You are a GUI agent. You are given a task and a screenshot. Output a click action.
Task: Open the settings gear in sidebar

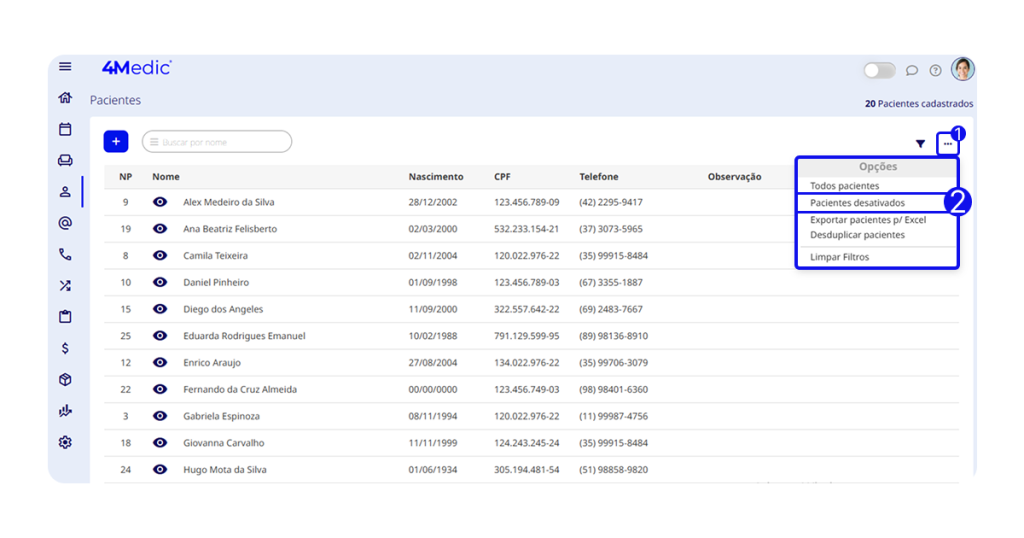coord(65,442)
